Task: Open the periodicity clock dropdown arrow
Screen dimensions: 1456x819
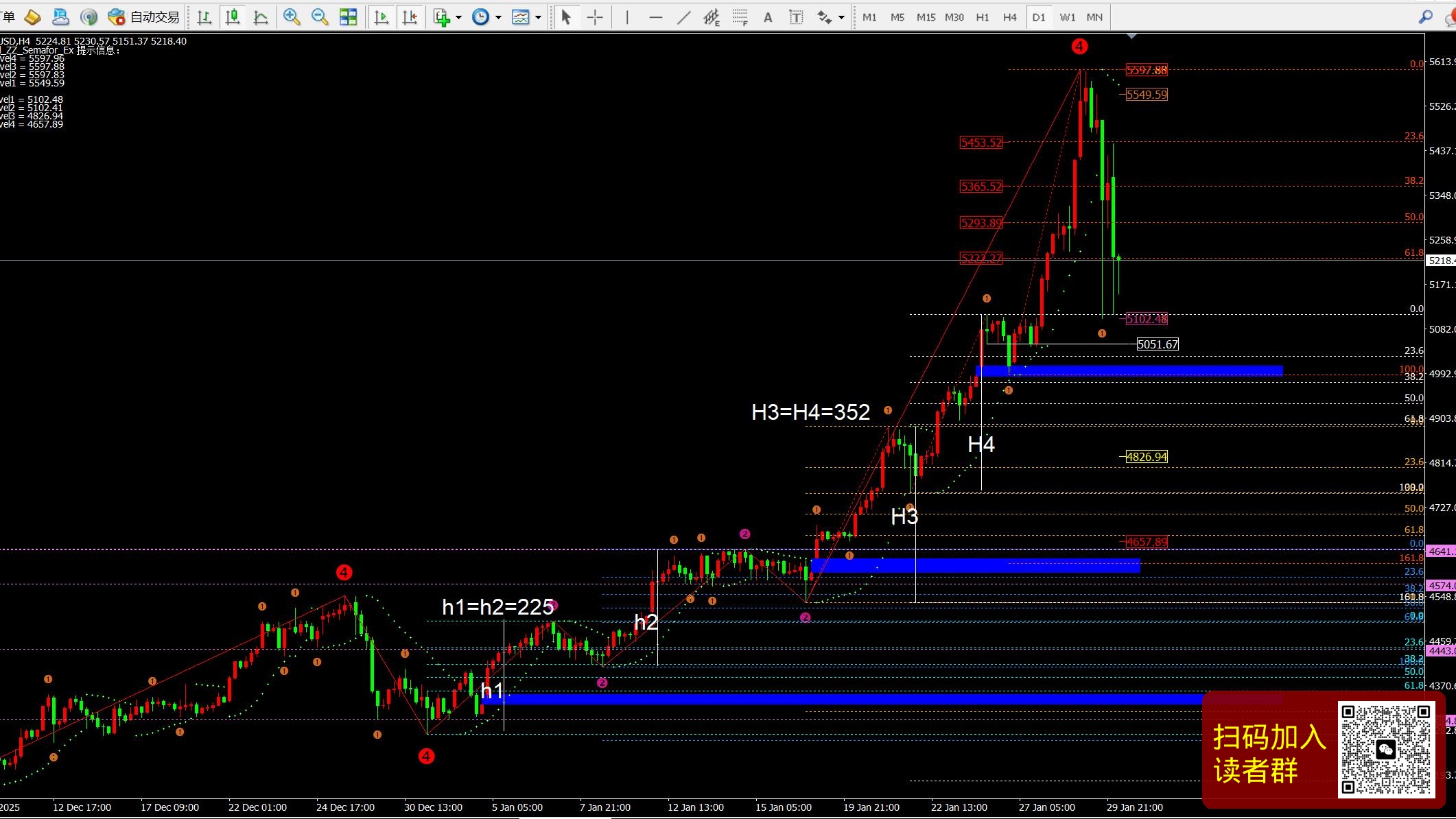Action: coord(498,17)
